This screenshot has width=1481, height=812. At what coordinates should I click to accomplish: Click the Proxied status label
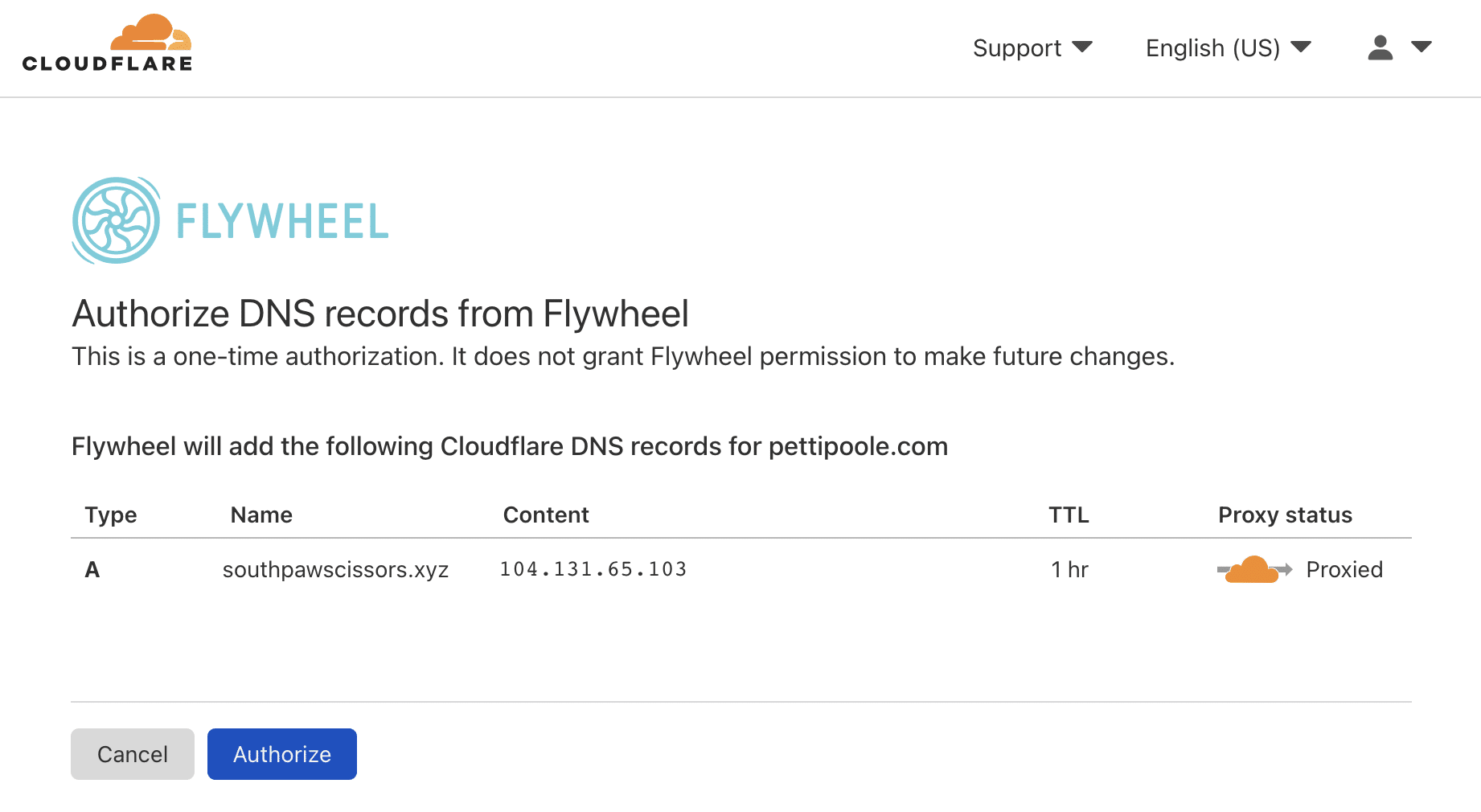coord(1344,569)
